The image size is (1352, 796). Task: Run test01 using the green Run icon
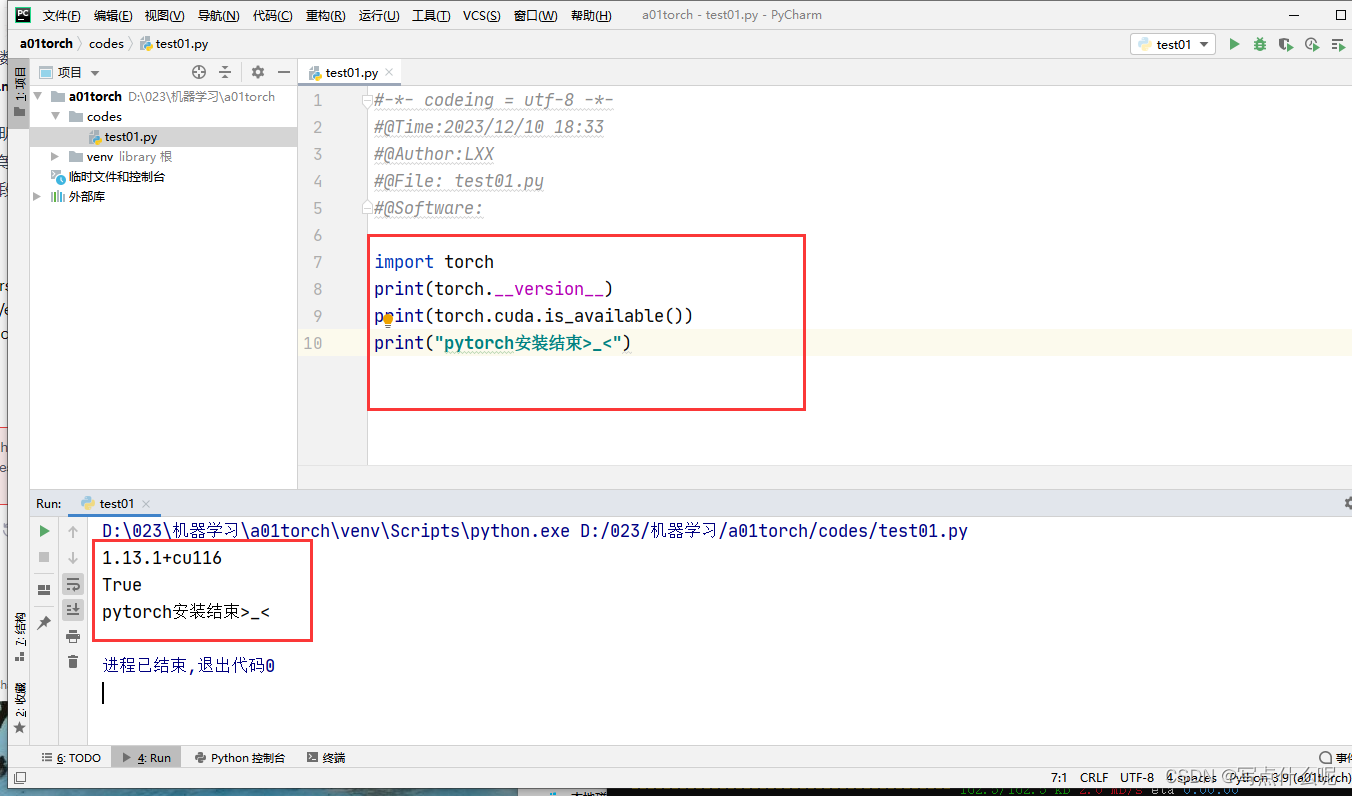point(1234,44)
